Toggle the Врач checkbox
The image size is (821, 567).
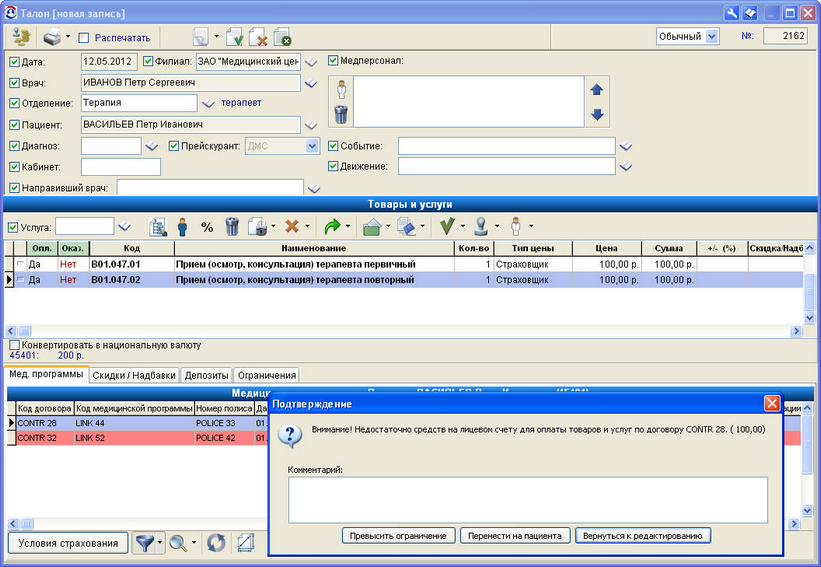tap(15, 83)
